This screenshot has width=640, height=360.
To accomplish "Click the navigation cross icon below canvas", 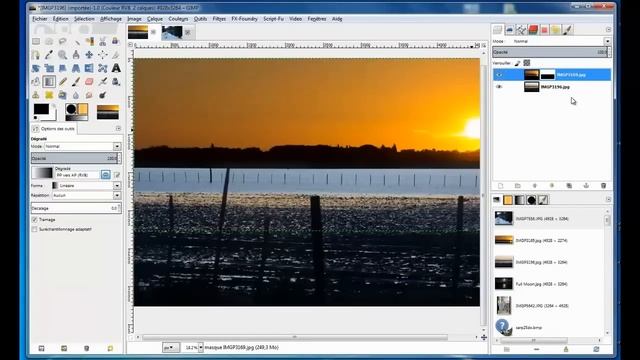I will coord(484,337).
